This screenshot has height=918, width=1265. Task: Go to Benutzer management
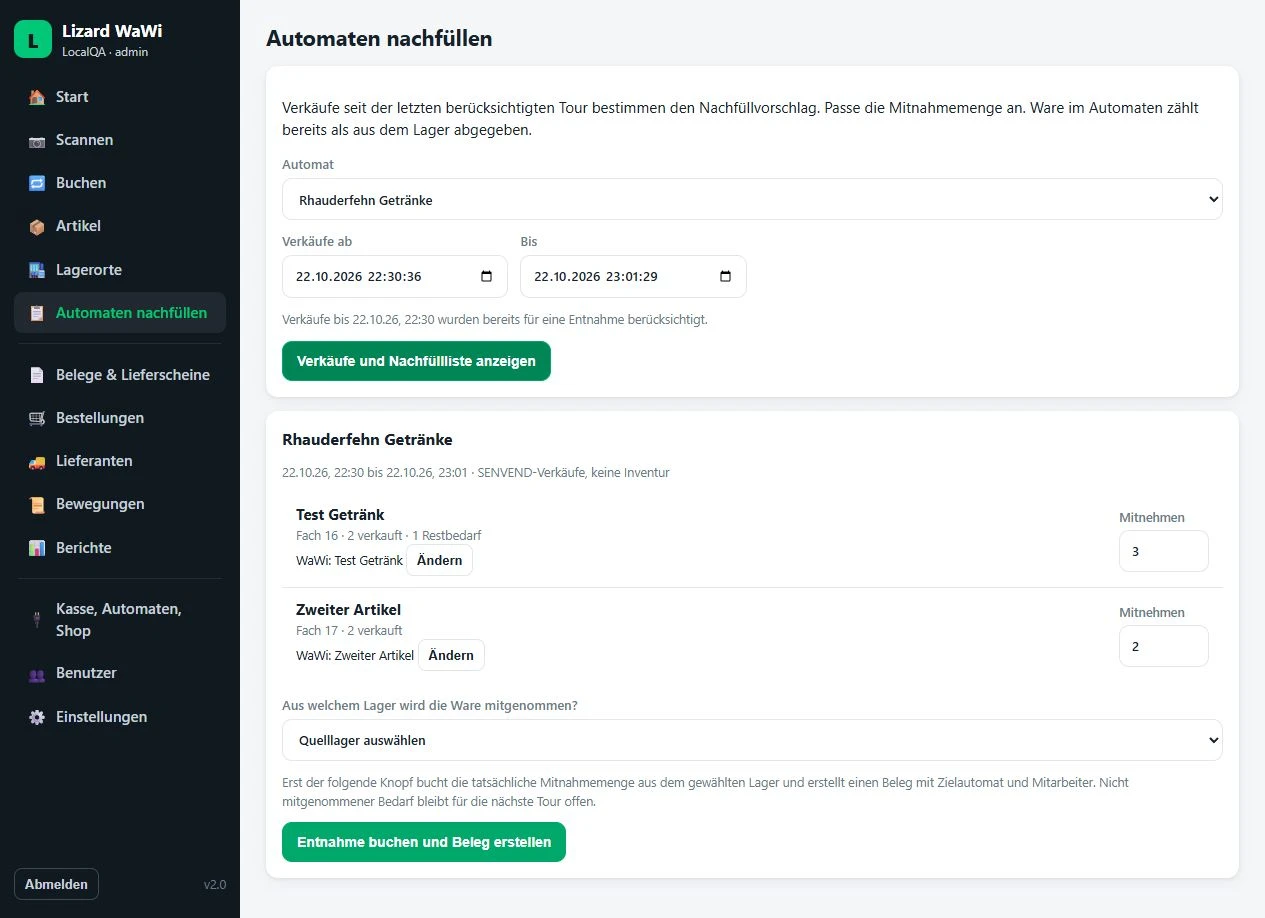[120, 673]
